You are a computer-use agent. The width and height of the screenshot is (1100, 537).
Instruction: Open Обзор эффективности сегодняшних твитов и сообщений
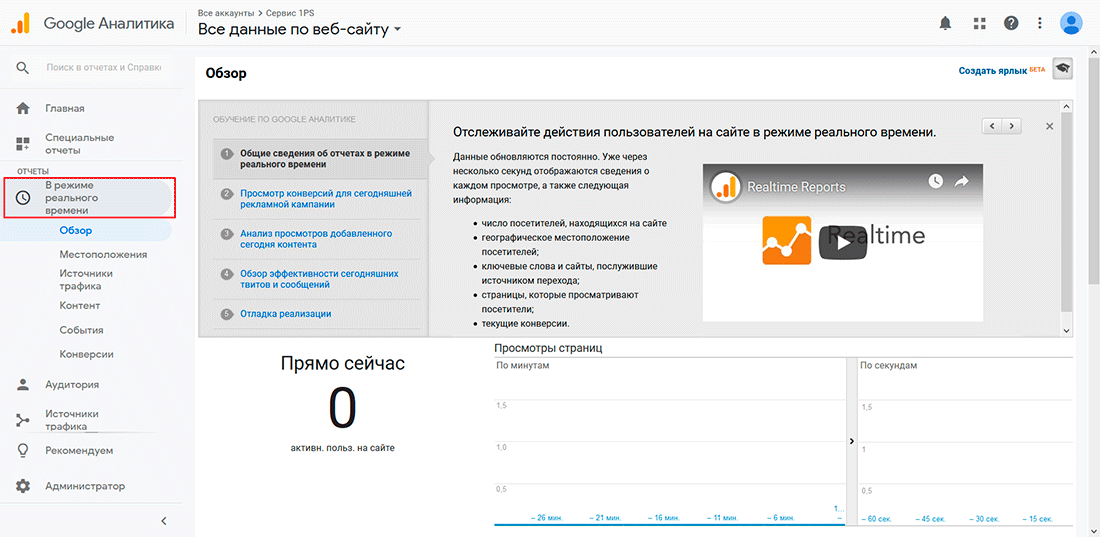[319, 279]
